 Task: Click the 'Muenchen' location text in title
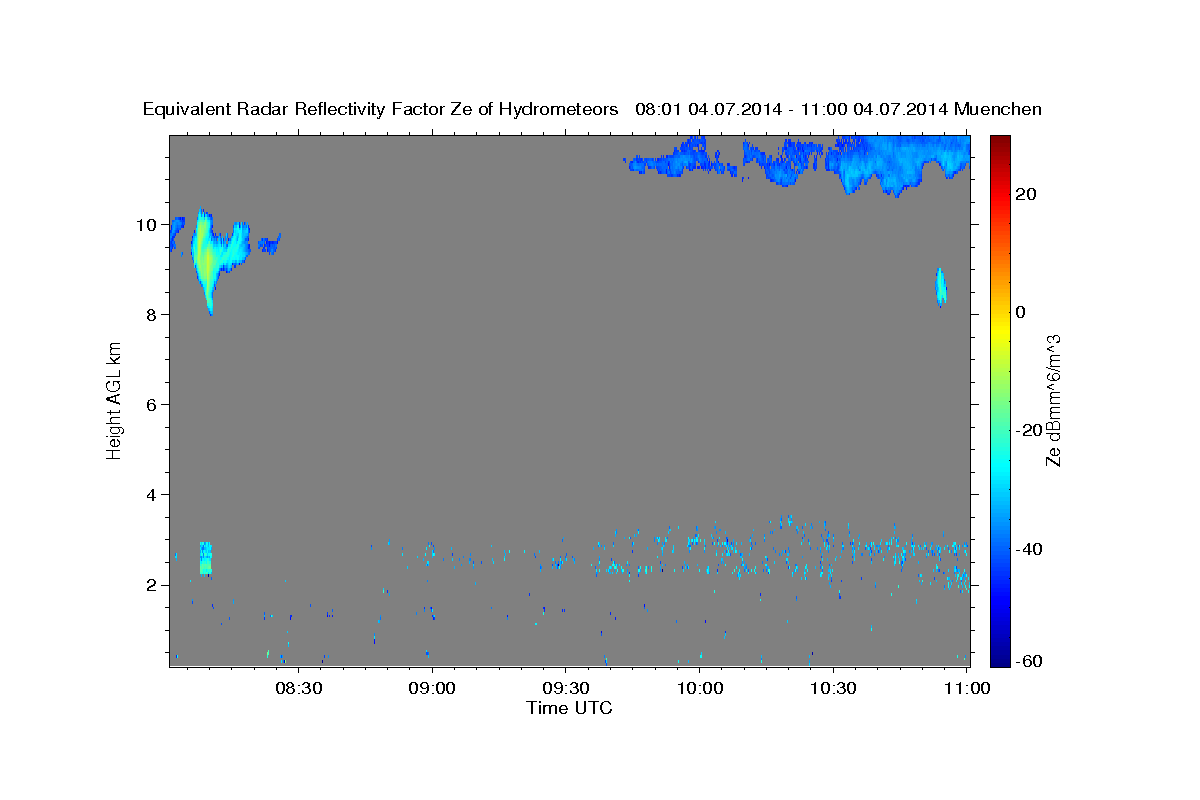998,110
